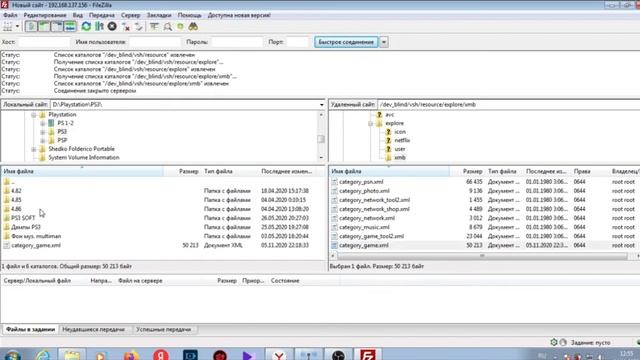Select remote file category_psn.xml
This screenshot has height=360, width=640.
tap(361, 182)
